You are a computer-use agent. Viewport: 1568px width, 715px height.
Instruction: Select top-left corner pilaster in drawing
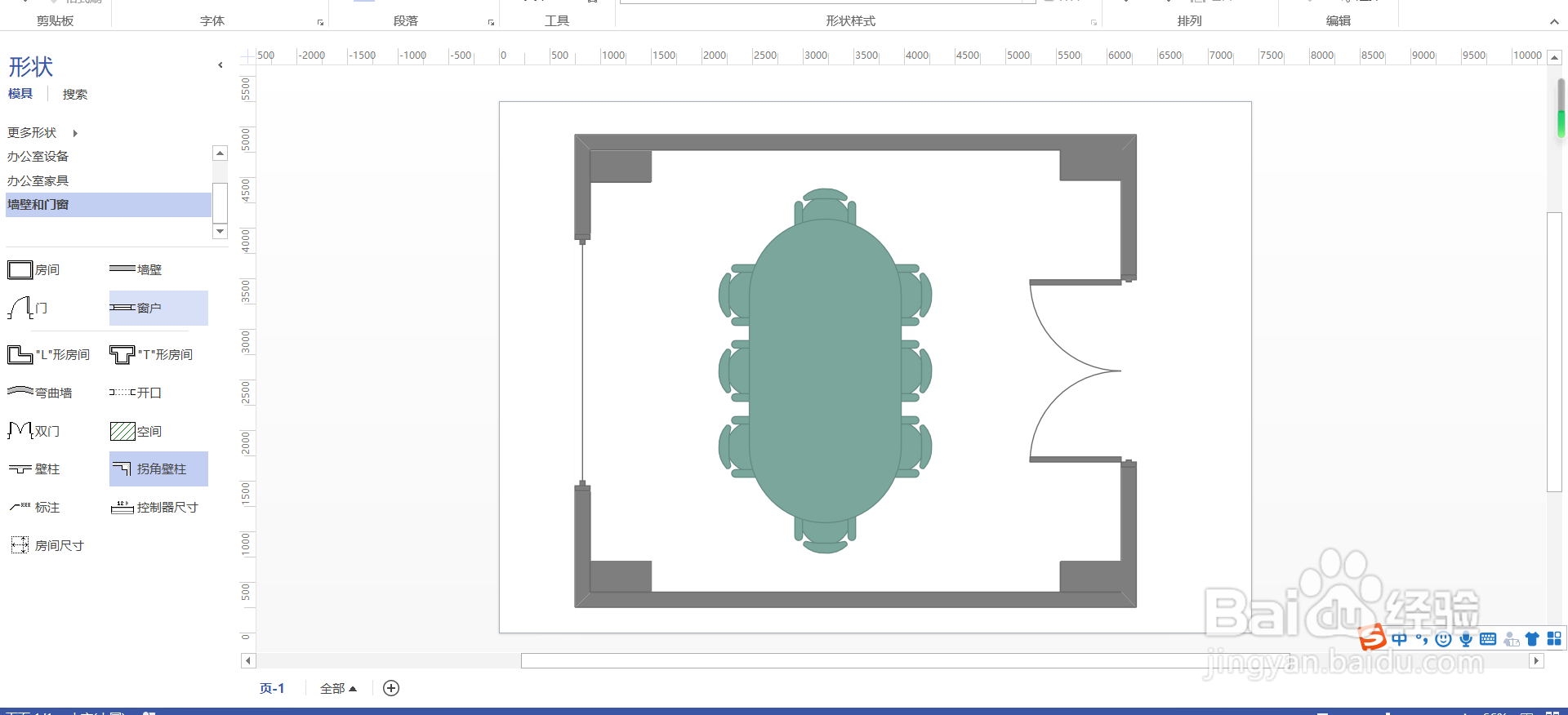click(619, 166)
